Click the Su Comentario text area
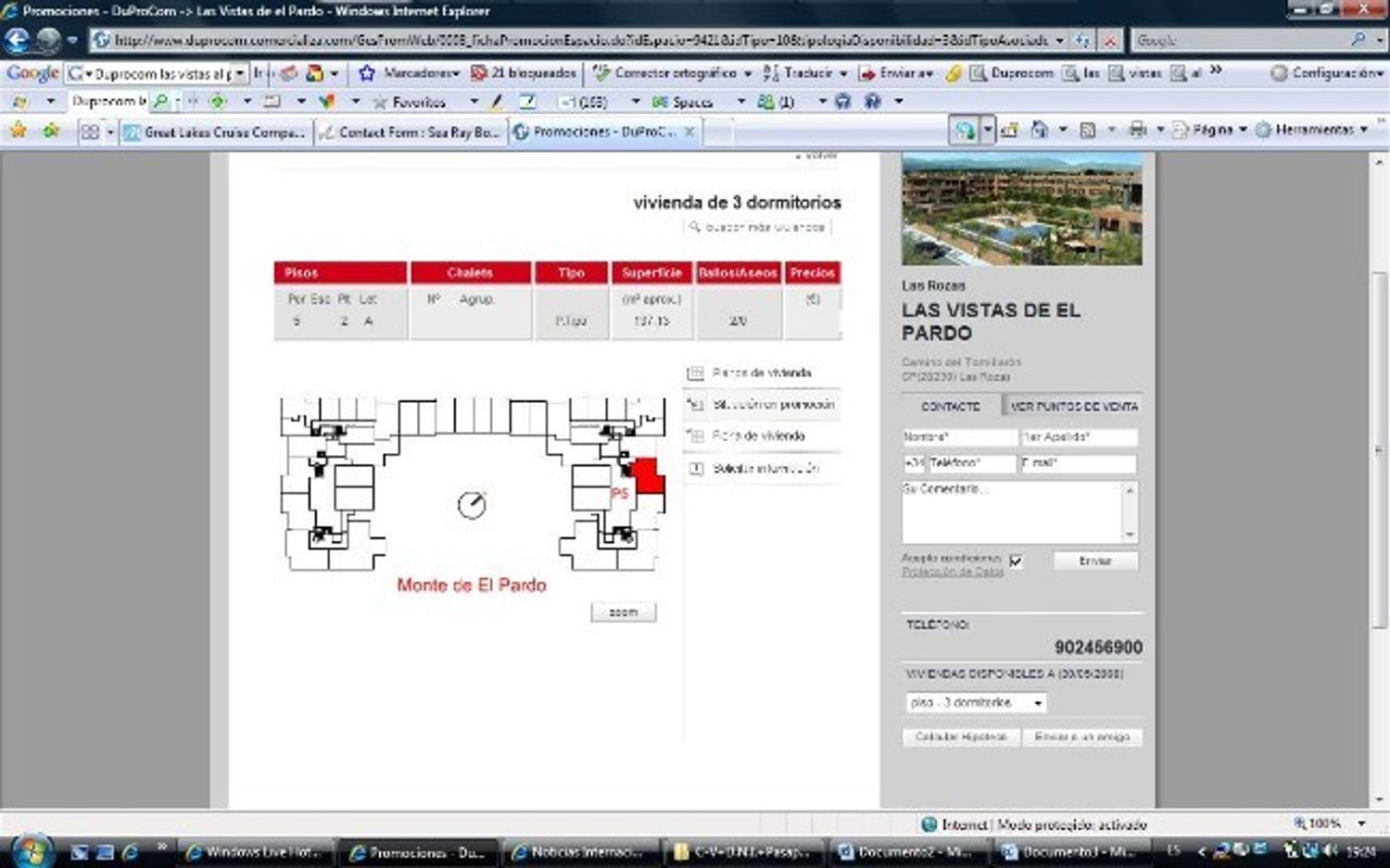 [1012, 511]
